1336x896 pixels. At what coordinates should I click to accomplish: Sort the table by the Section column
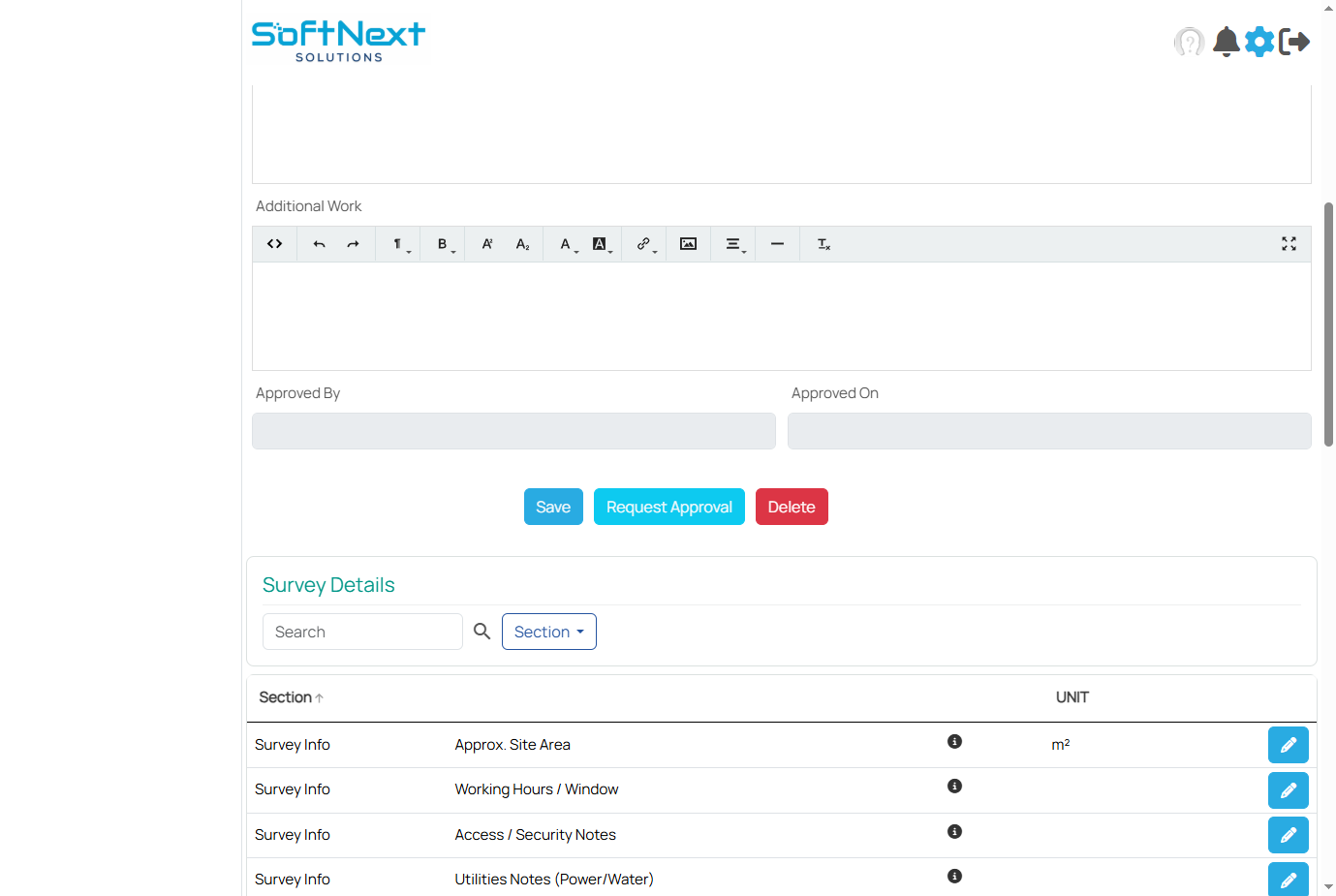[290, 696]
